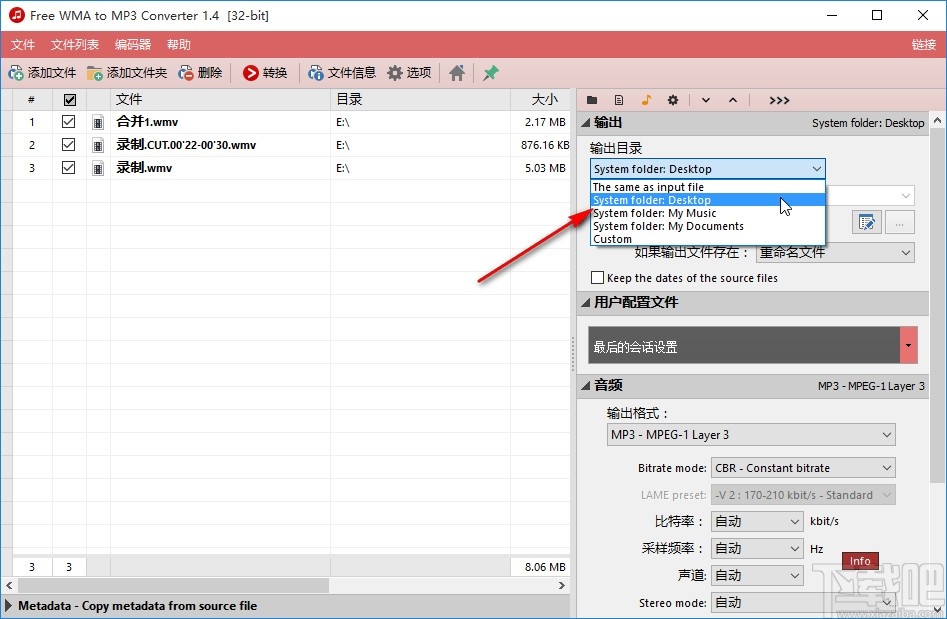Click the 添加文件 (Add Files) icon

17,72
